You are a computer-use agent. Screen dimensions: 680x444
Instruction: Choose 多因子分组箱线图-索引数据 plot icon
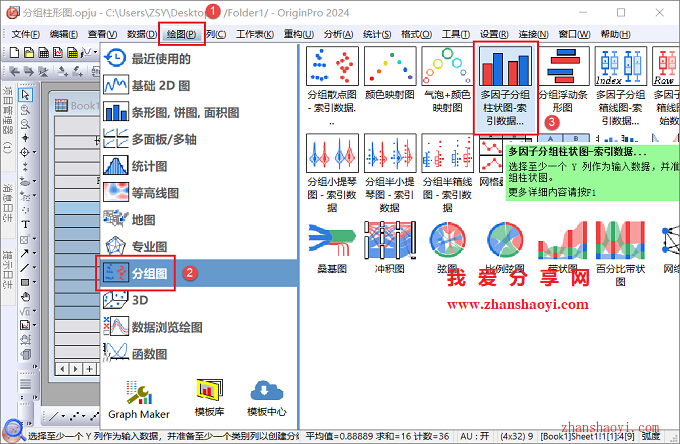point(621,66)
